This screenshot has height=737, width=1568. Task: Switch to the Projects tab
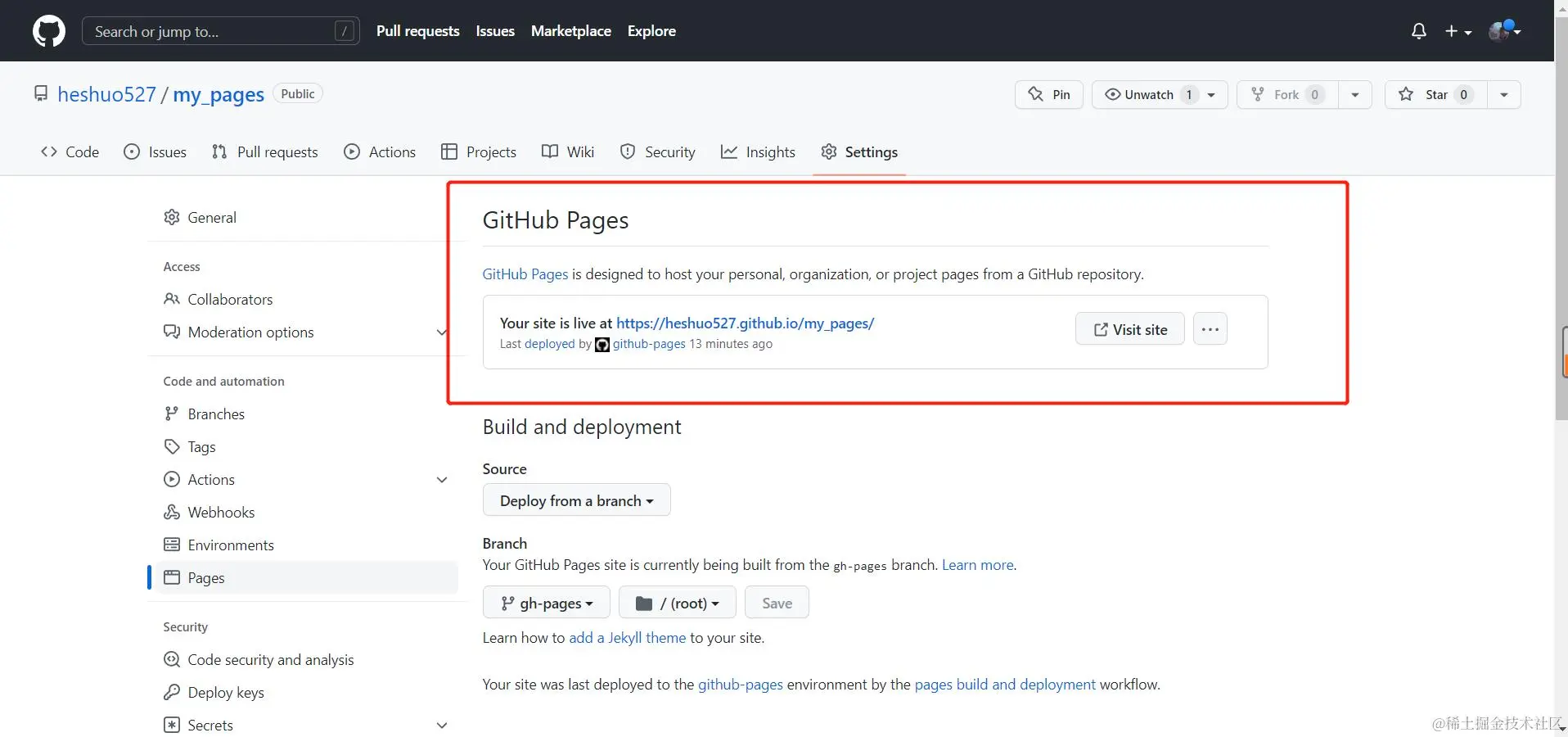(x=479, y=152)
